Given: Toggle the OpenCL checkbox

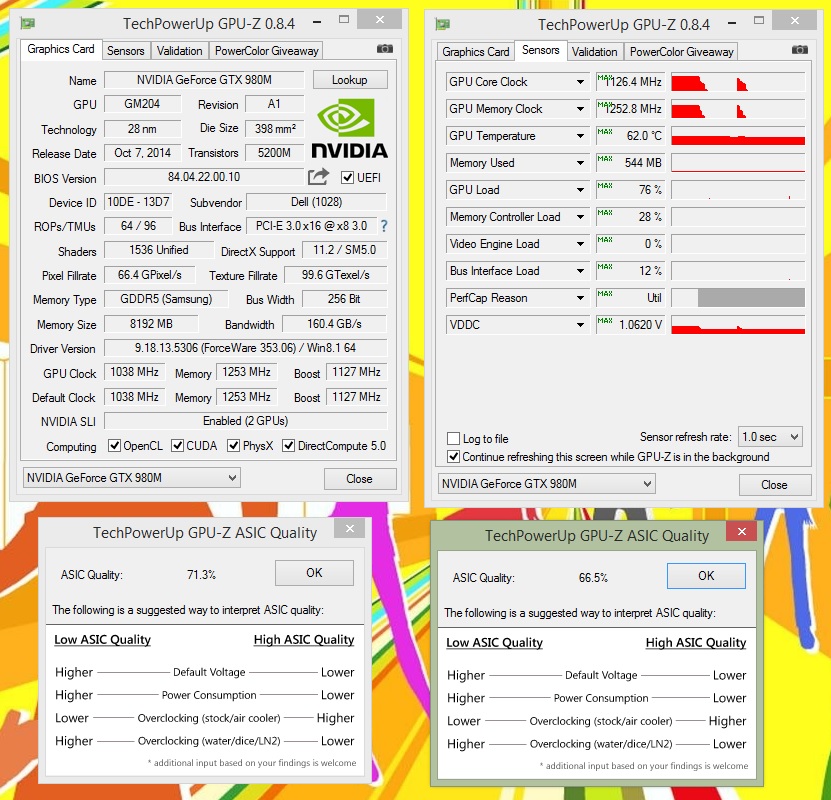Looking at the screenshot, I should tap(114, 446).
